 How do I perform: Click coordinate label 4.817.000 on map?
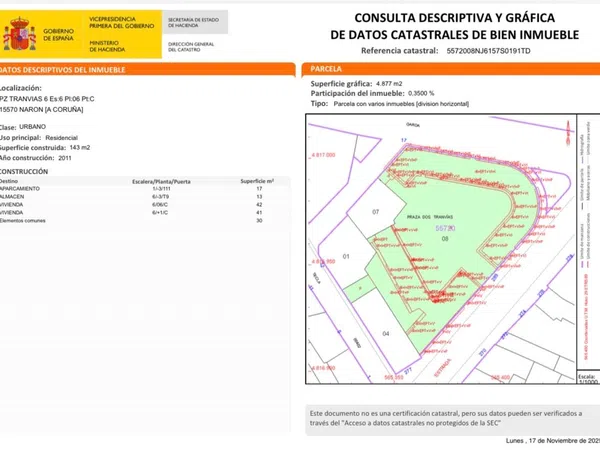click(x=324, y=155)
